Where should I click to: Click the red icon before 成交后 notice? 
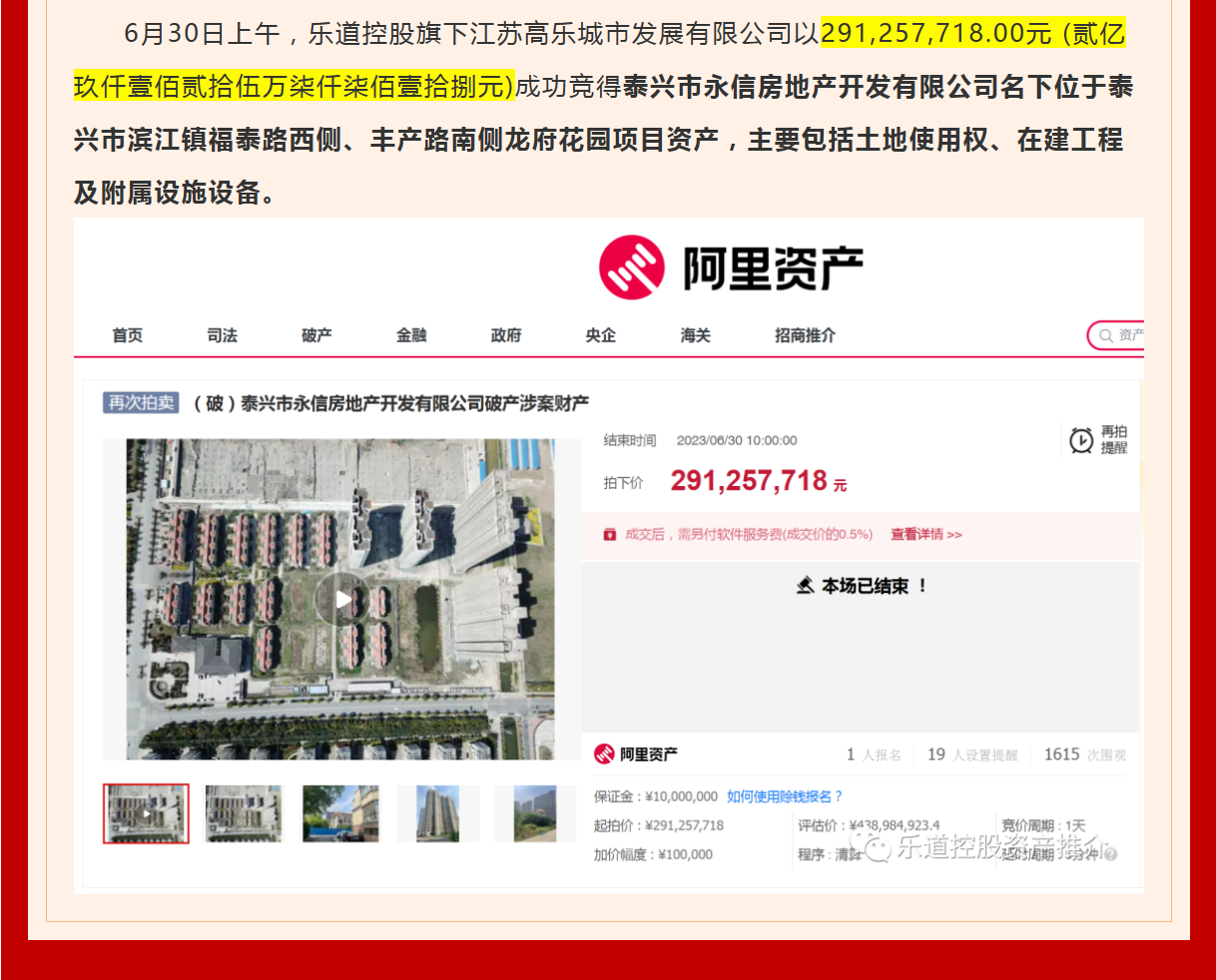click(x=609, y=535)
